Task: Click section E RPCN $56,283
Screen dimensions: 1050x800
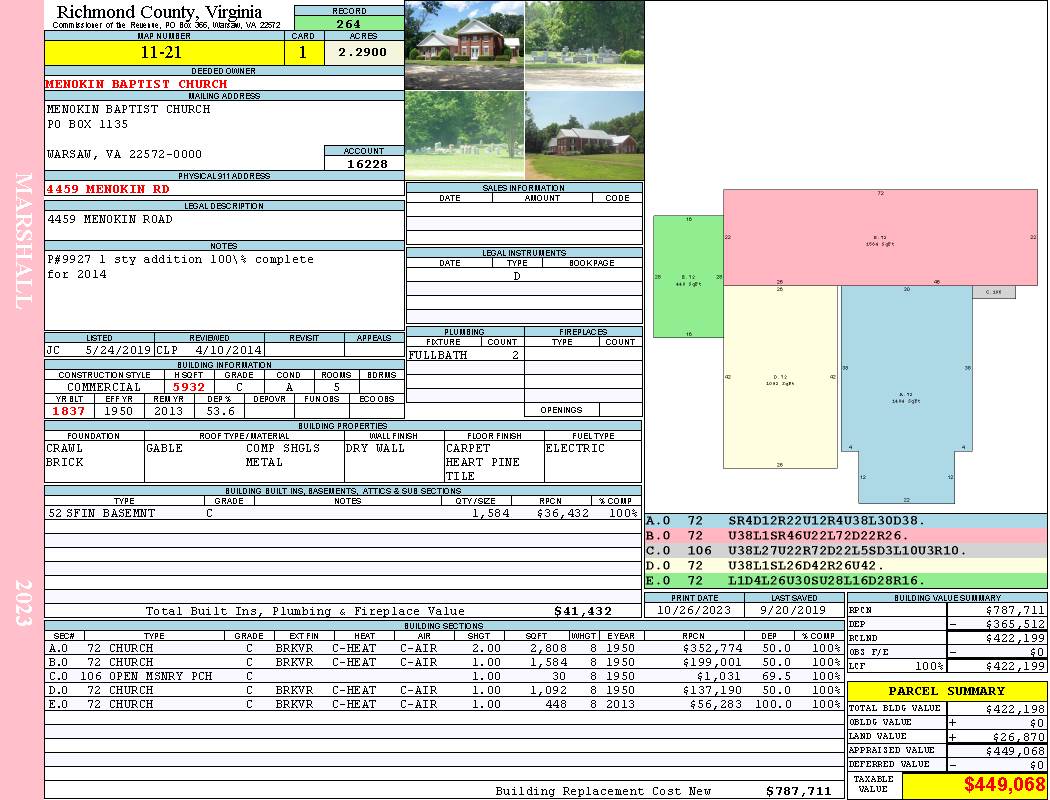Action: [x=716, y=704]
